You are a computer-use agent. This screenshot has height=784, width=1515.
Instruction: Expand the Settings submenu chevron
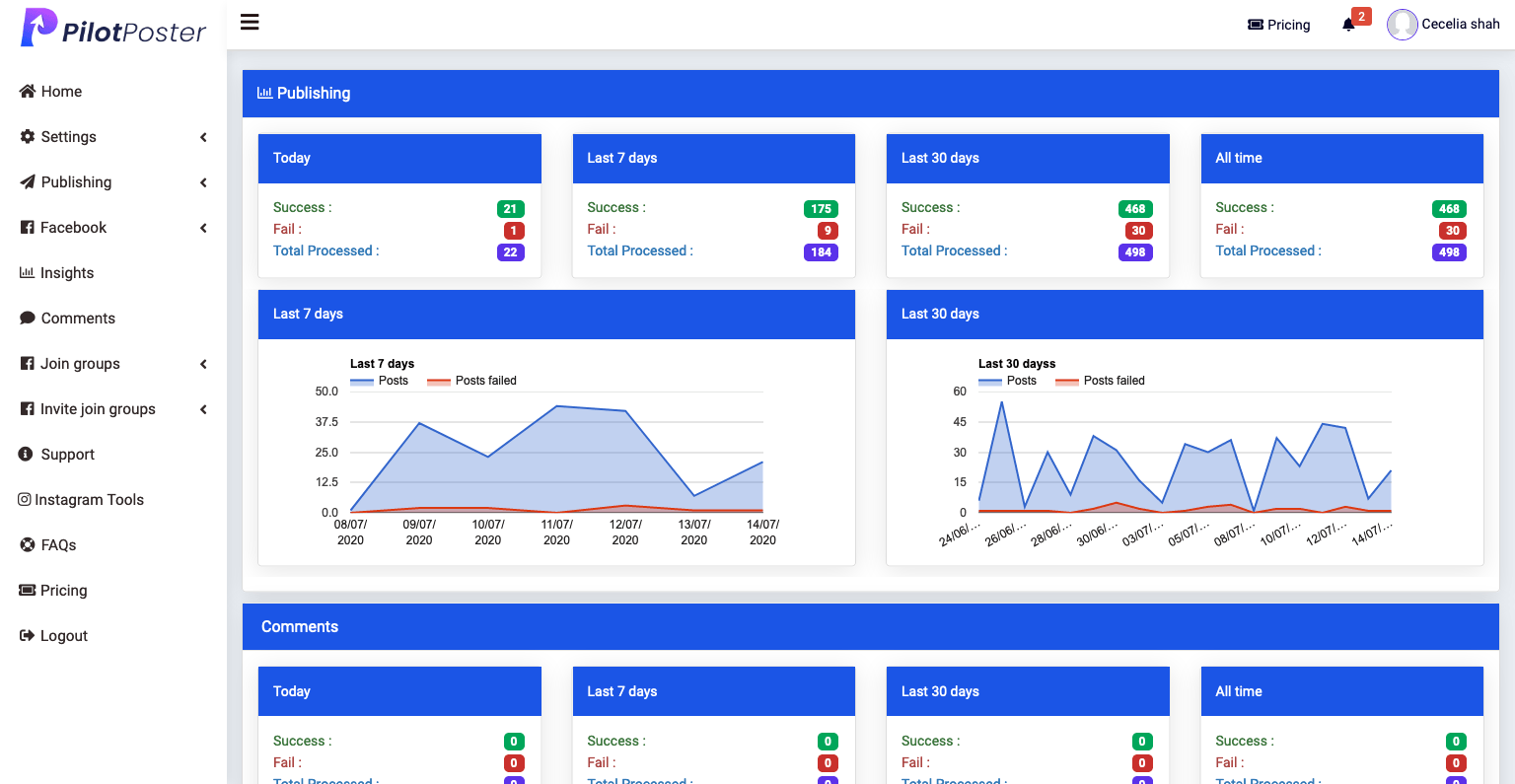click(x=203, y=137)
